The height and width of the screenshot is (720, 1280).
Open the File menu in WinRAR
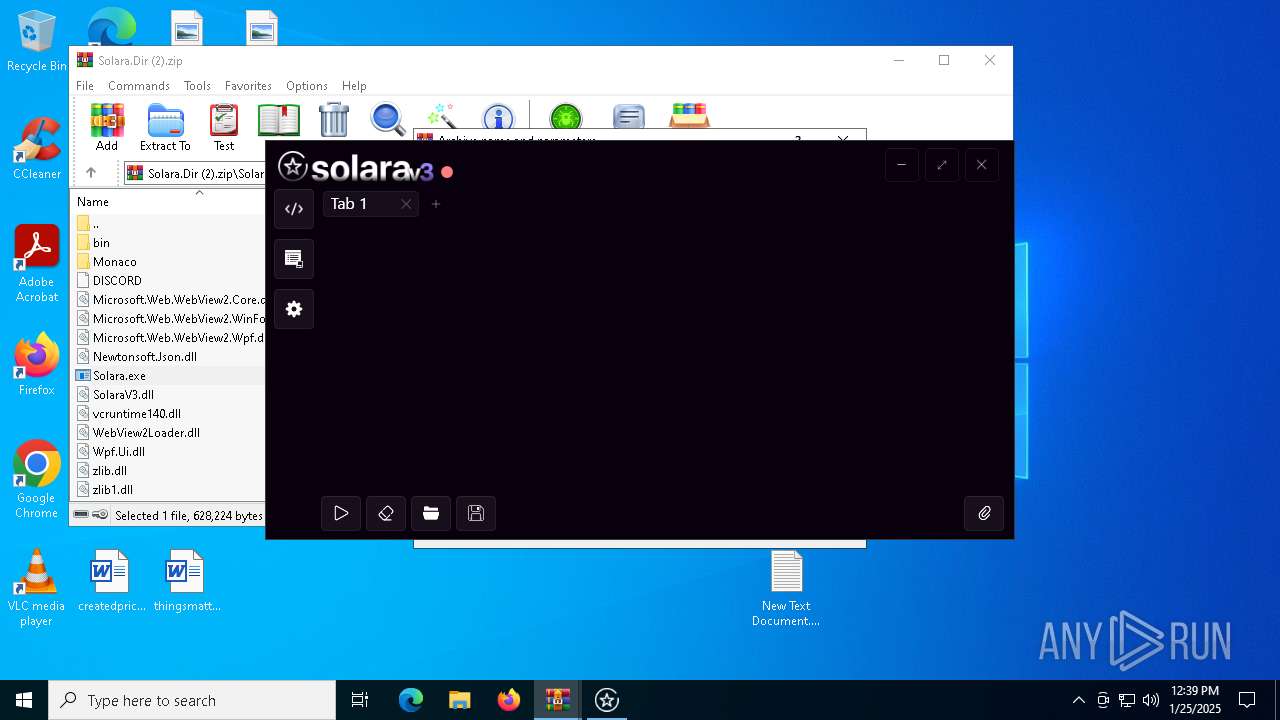[x=85, y=86]
